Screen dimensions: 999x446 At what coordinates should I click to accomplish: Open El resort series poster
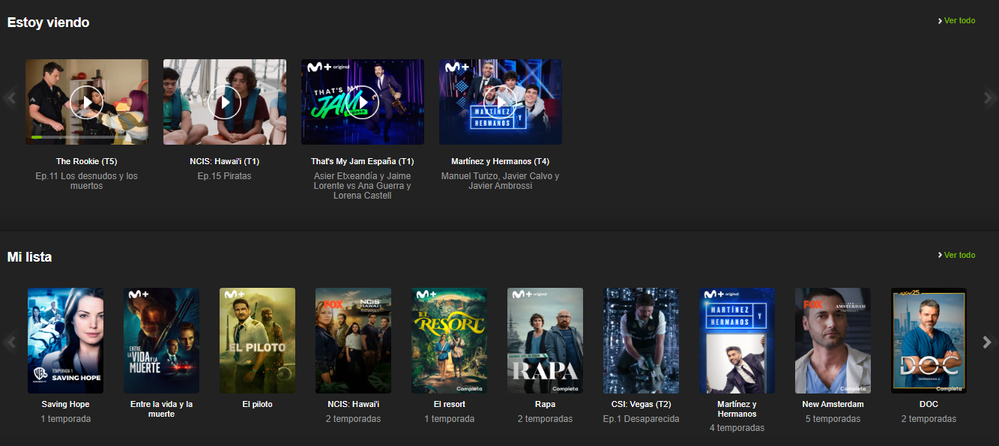[449, 340]
